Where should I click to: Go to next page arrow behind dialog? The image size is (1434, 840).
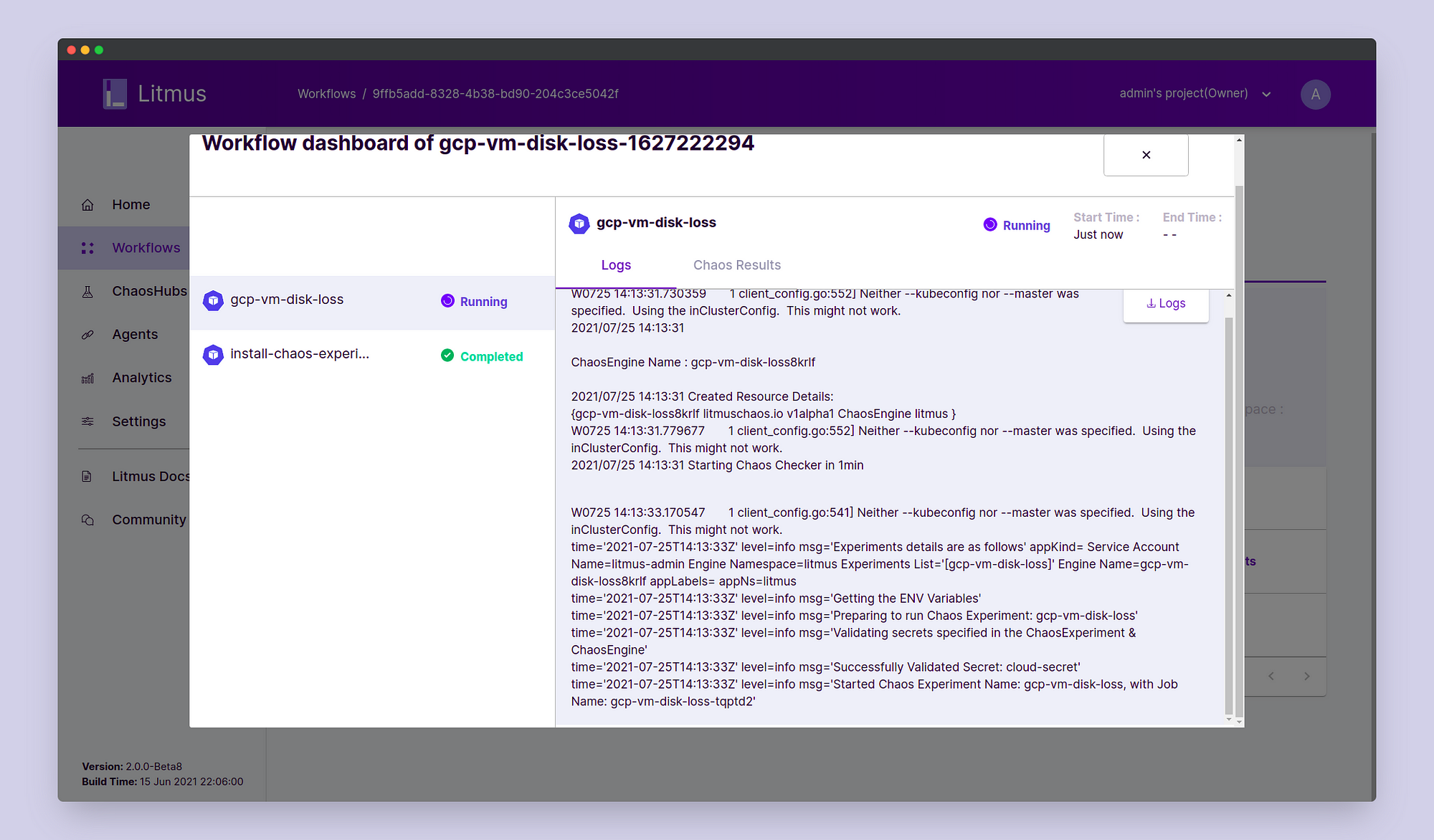(x=1307, y=676)
